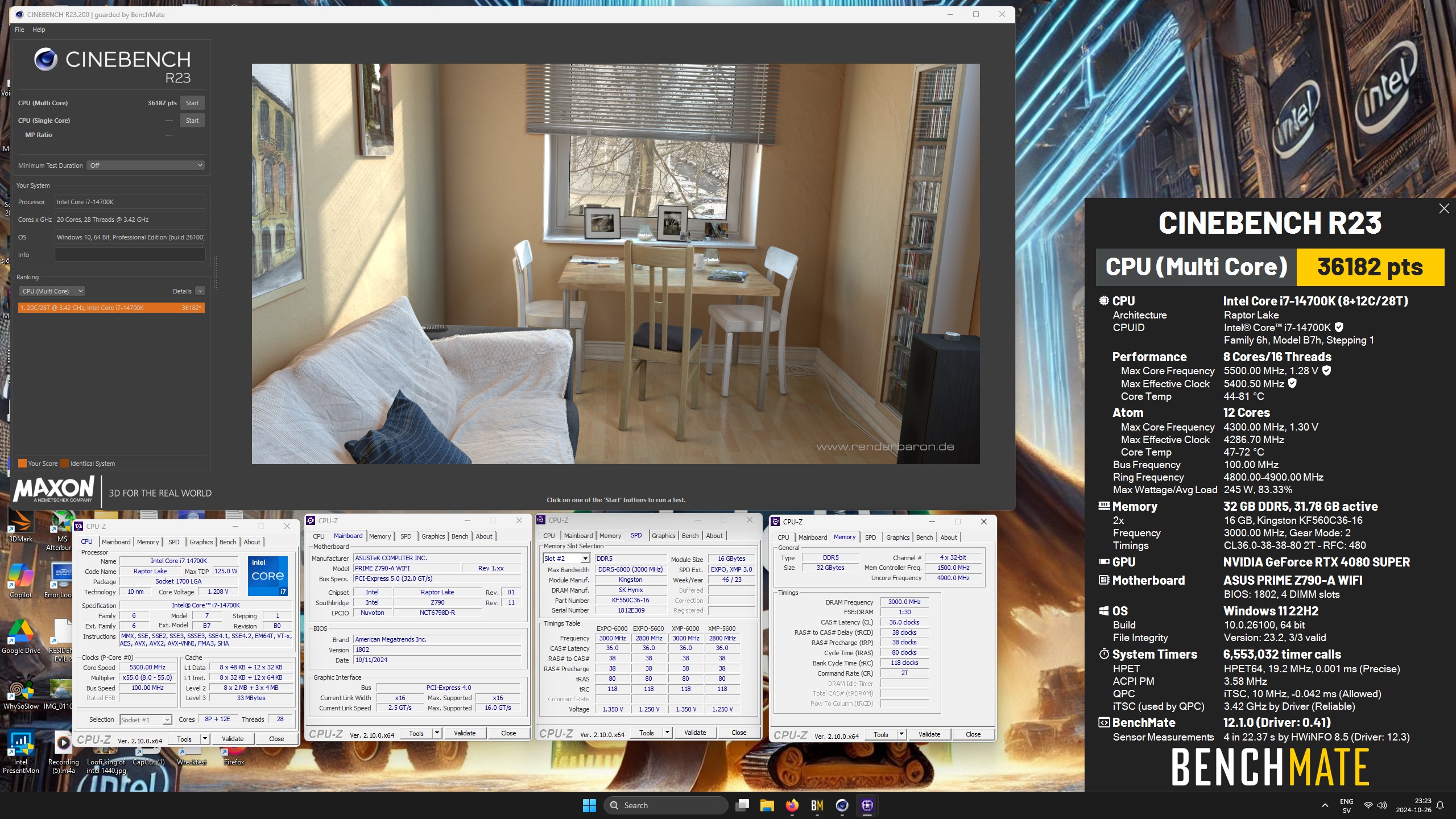Click Tools button in CPU-Z SPD window

pos(647,733)
